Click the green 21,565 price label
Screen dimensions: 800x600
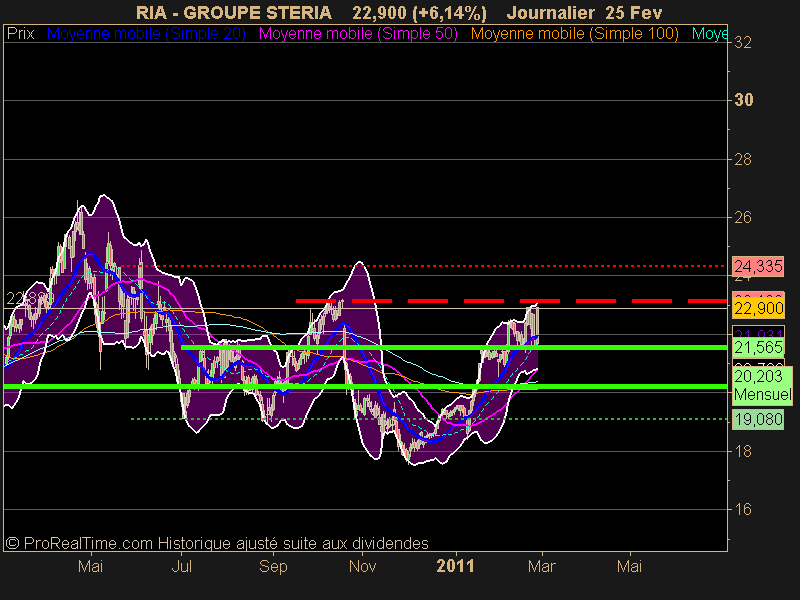pos(758,347)
